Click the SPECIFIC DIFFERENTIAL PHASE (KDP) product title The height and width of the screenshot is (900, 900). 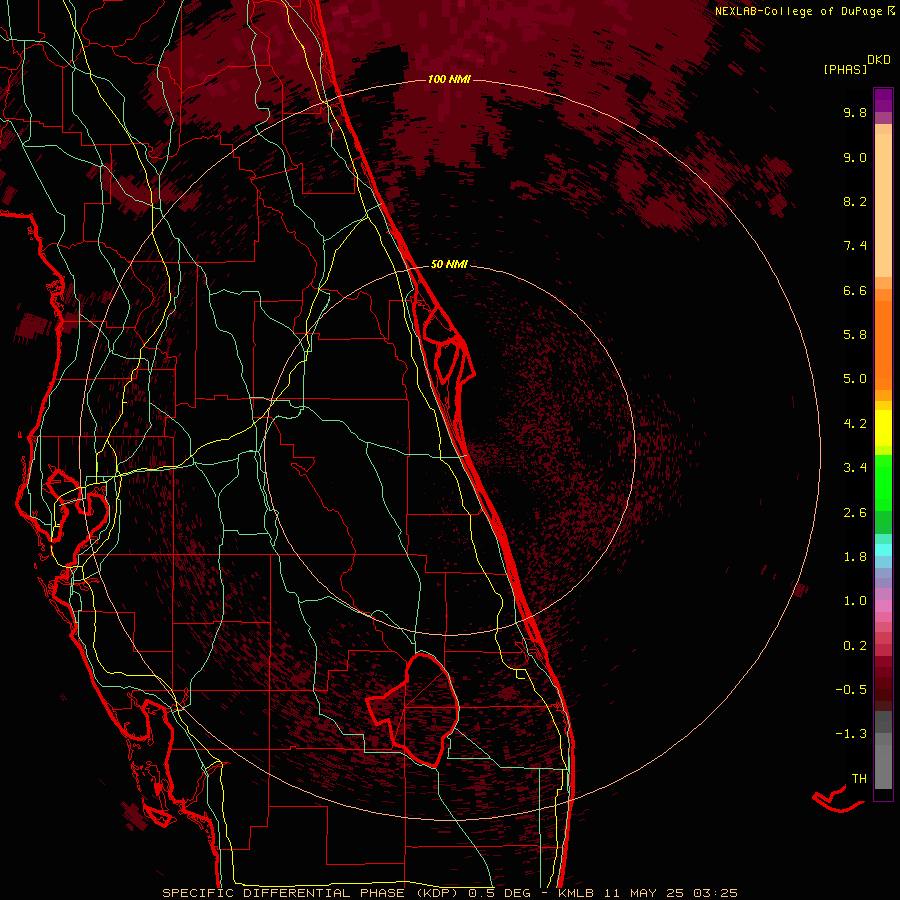(x=312, y=893)
